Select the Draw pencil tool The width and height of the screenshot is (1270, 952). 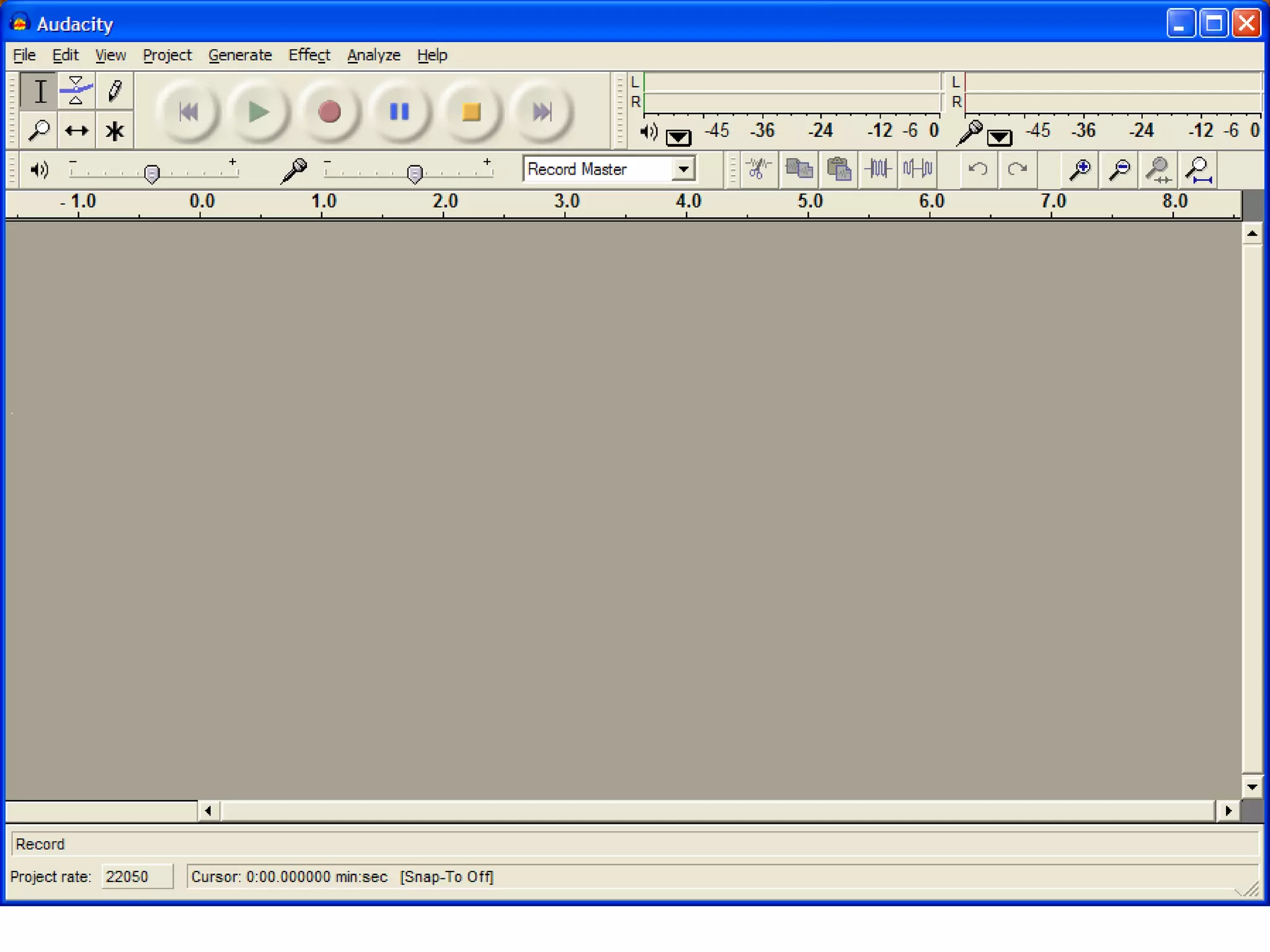(115, 91)
